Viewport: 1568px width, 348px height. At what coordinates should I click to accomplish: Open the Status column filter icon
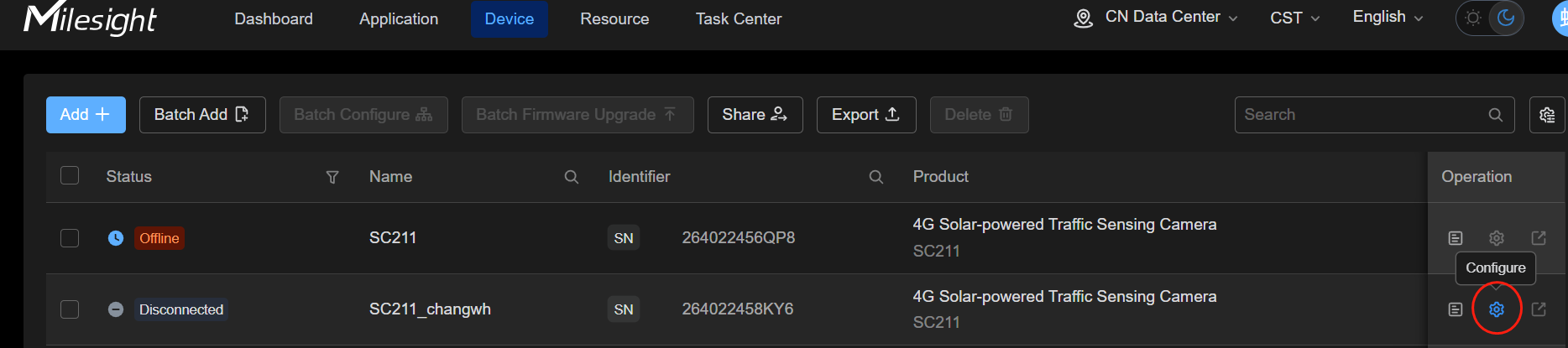[332, 177]
